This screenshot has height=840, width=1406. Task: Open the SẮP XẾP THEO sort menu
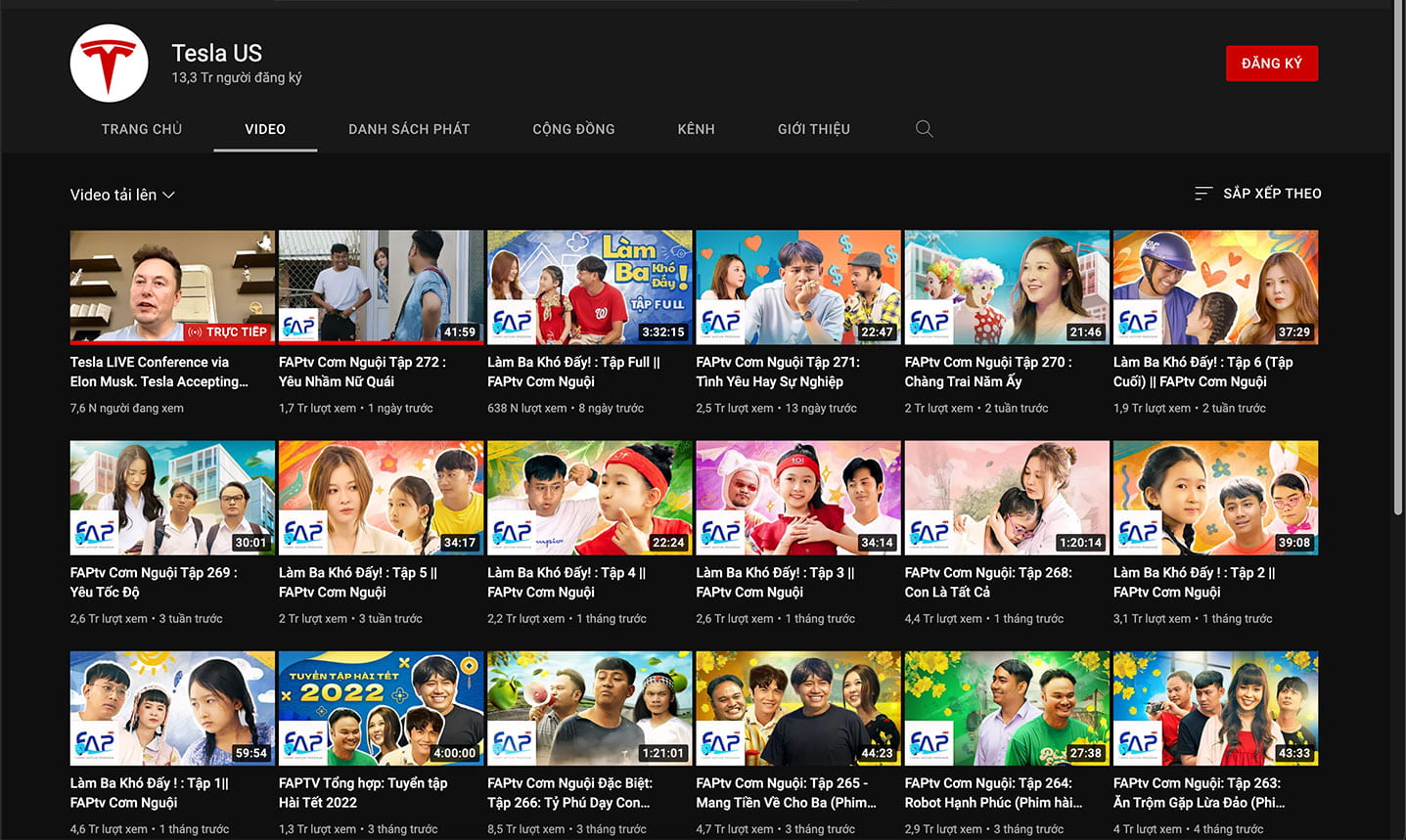click(1271, 194)
